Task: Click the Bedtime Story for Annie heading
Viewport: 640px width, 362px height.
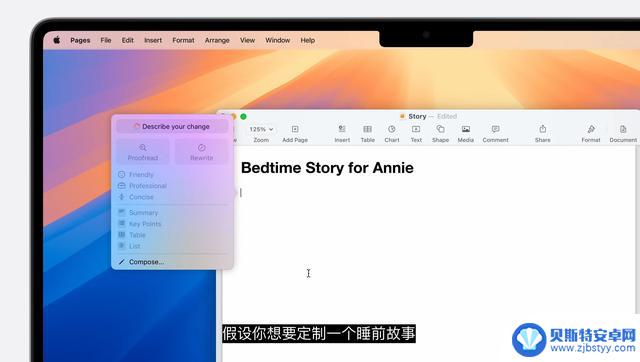Action: [327, 168]
